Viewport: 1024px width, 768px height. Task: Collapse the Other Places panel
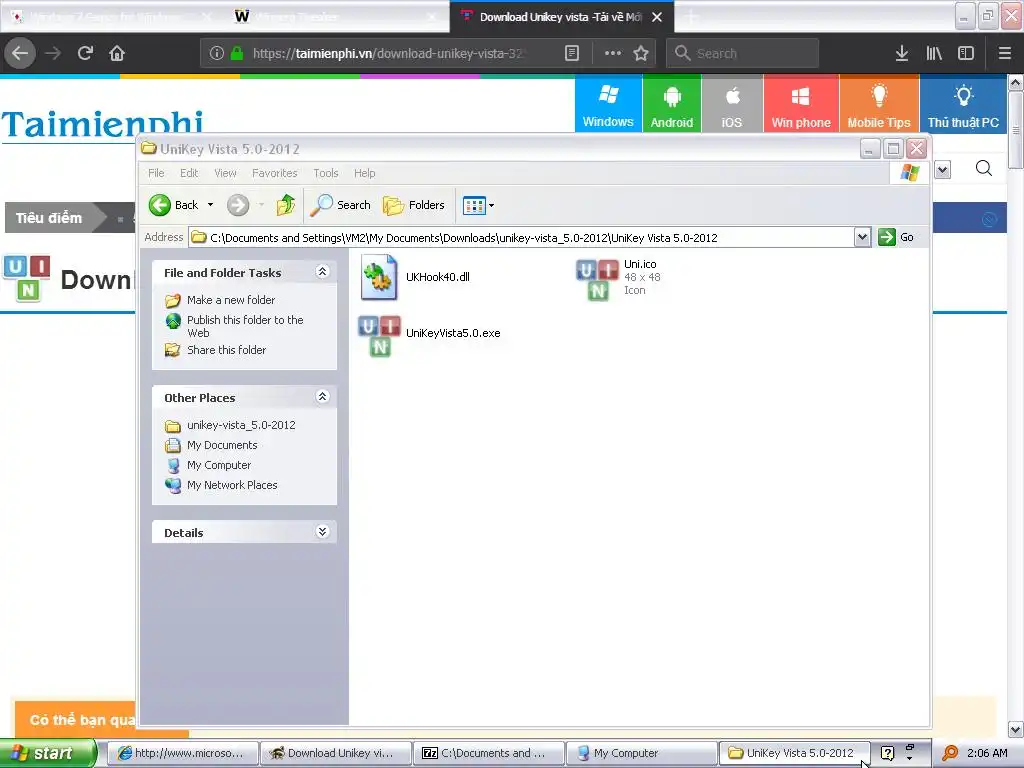tap(322, 396)
